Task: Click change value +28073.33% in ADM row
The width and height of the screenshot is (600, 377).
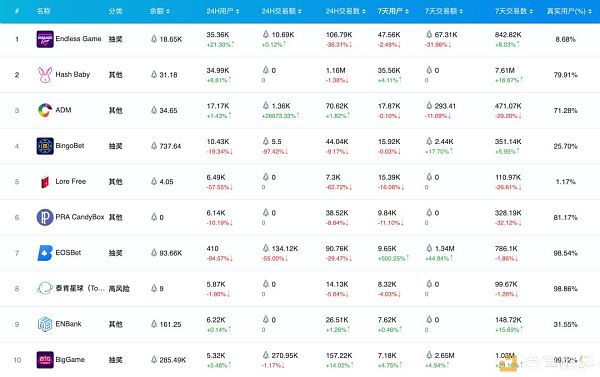Action: 280,116
